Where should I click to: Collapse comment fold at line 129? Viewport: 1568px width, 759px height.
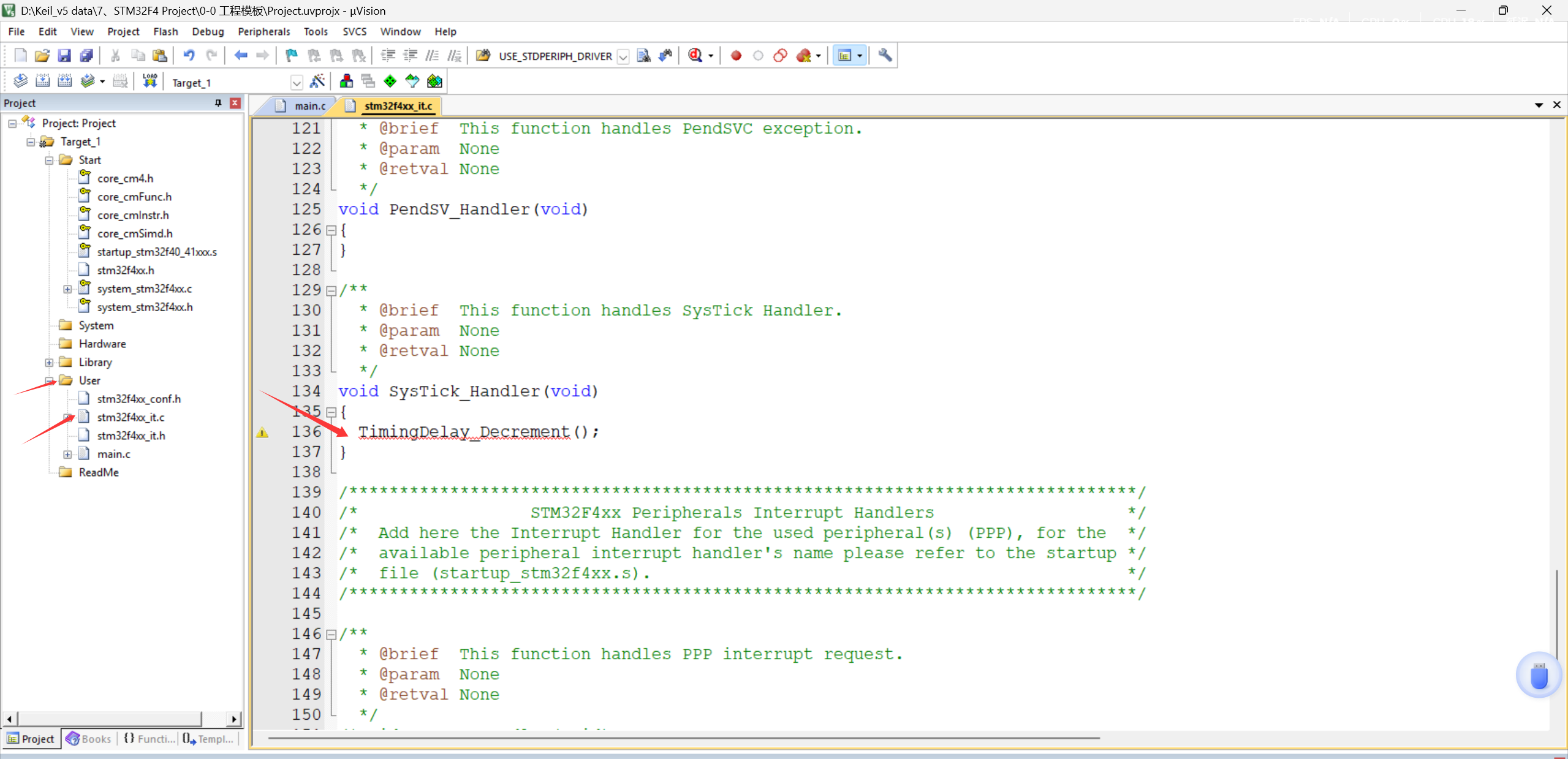point(331,291)
